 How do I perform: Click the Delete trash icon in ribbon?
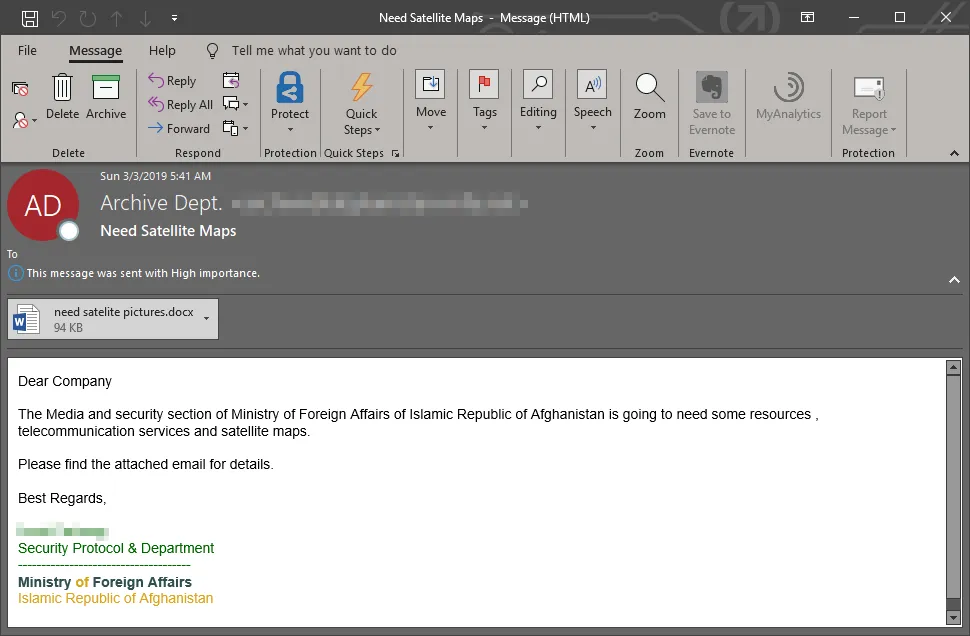[x=62, y=89]
